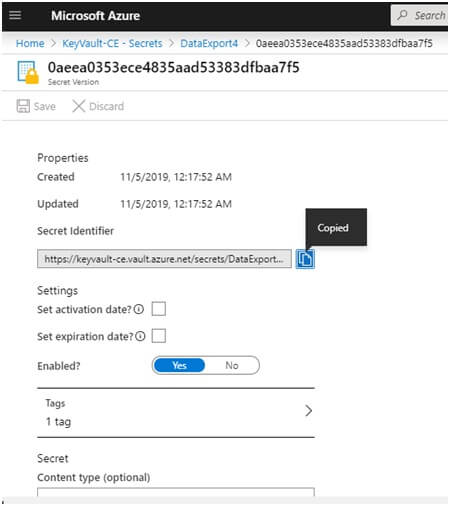
Task: Click the page heading 0aeea0353ece4835aad53383dfbaa7f5
Action: coord(173,67)
